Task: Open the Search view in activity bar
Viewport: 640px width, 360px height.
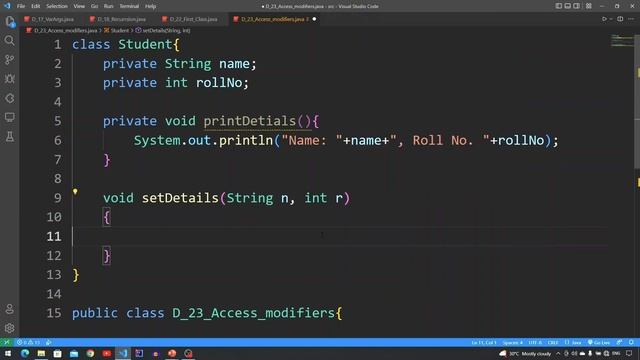Action: (9, 40)
